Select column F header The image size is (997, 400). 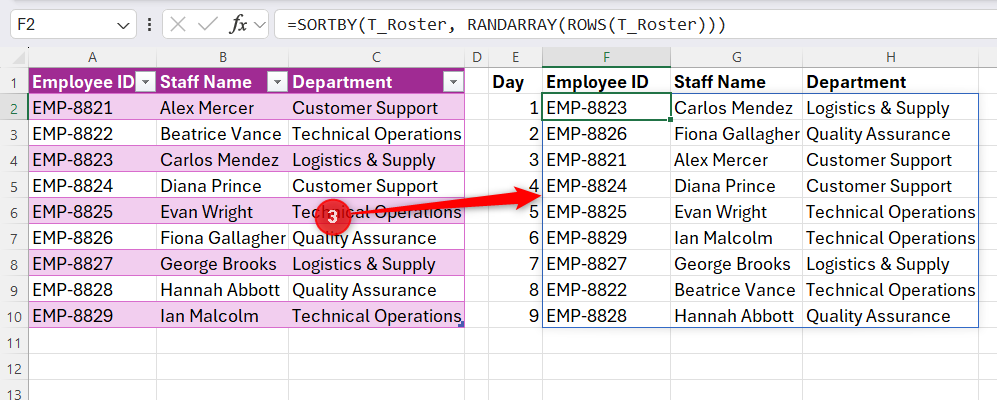[x=607, y=57]
